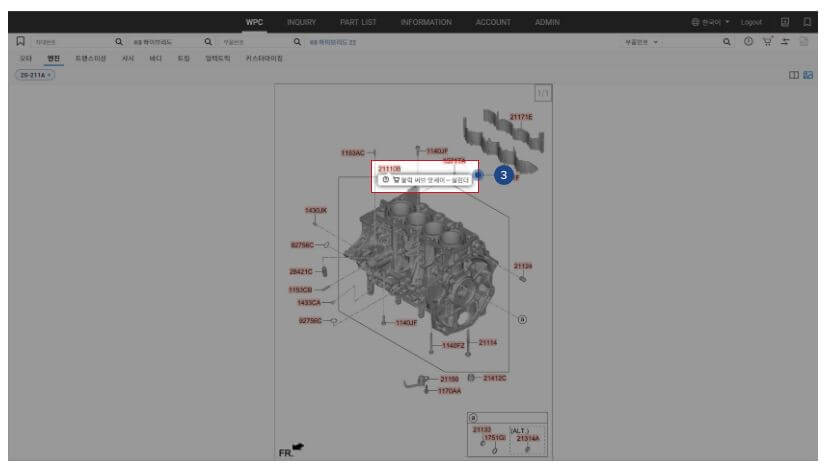This screenshot has height=470, width=827.
Task: Click the first search field on the toolbar
Action: 72,42
